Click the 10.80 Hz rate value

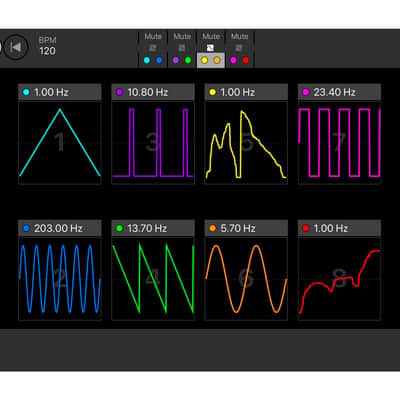click(148, 92)
